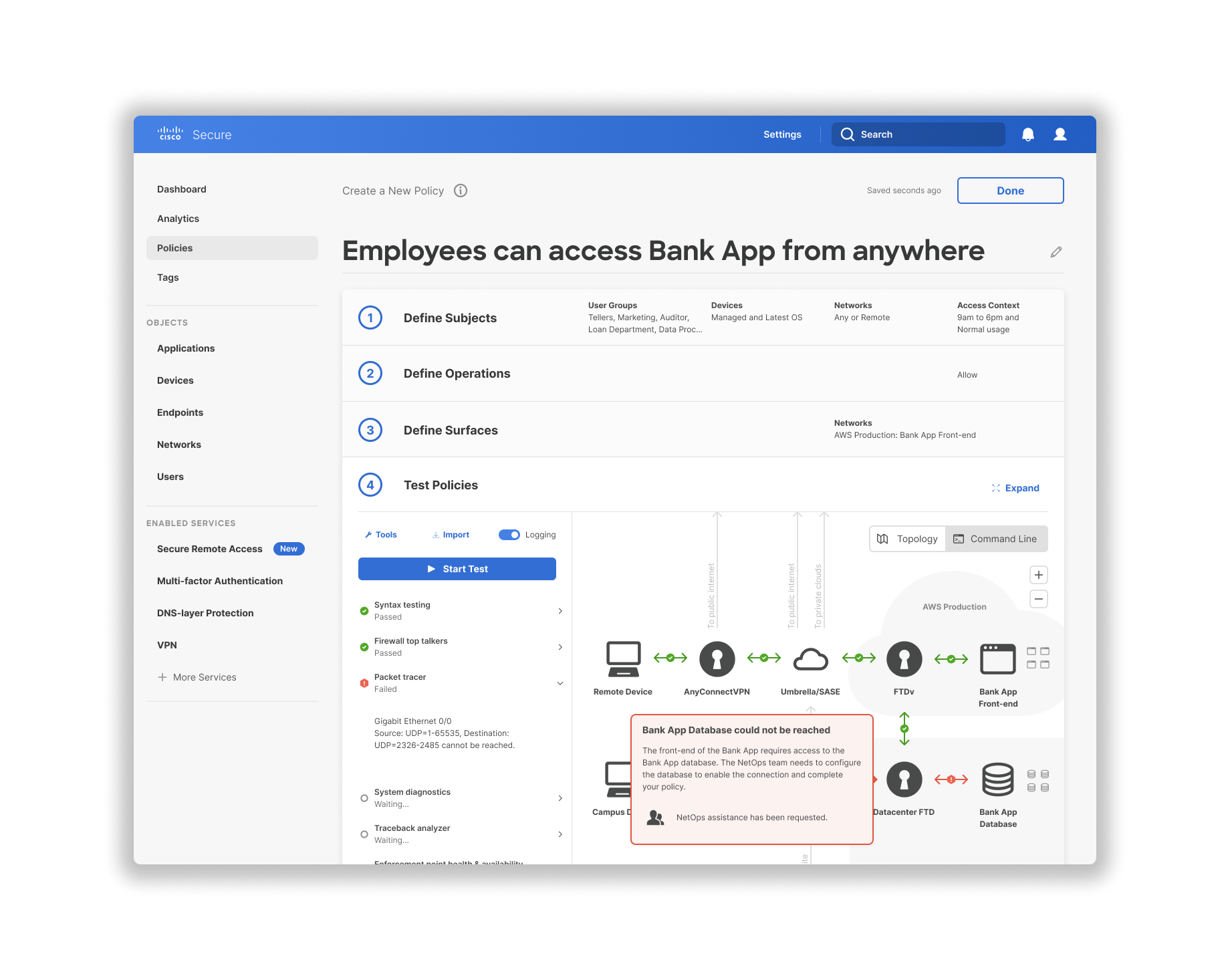Select the AnyConnectVPN node icon
The width and height of the screenshot is (1230, 980).
pyautogui.click(x=717, y=659)
